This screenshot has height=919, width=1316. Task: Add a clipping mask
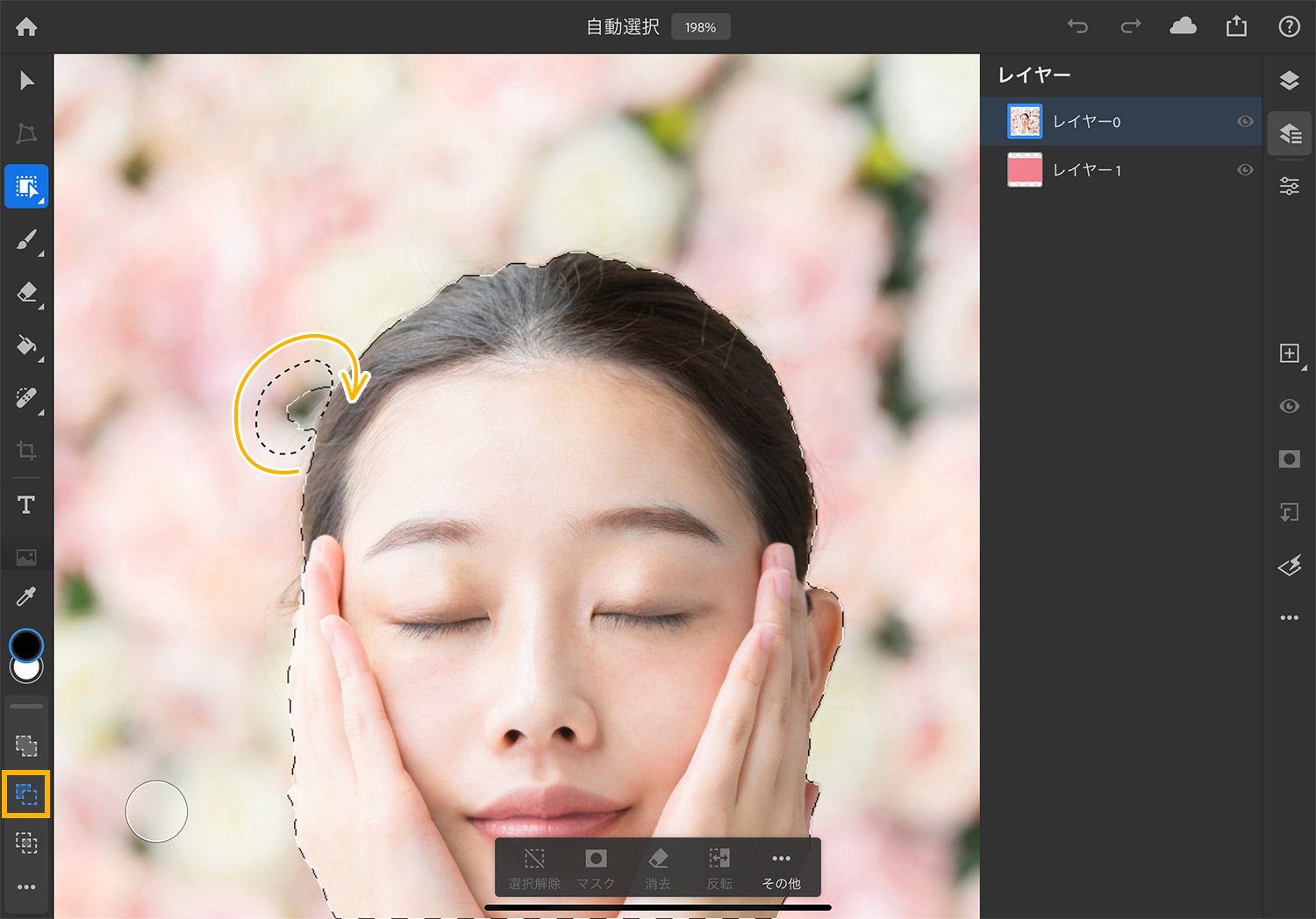point(1289,512)
